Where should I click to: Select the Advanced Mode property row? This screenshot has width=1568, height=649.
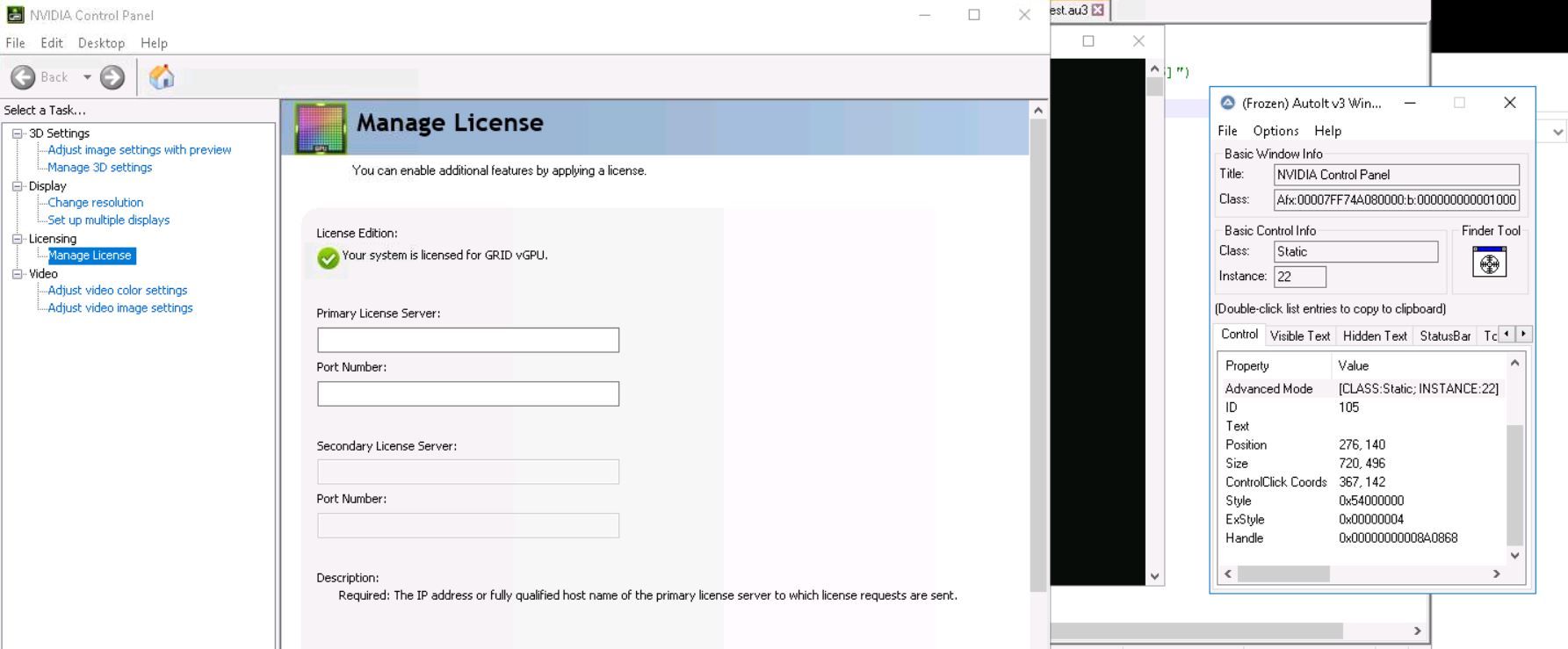click(1362, 389)
